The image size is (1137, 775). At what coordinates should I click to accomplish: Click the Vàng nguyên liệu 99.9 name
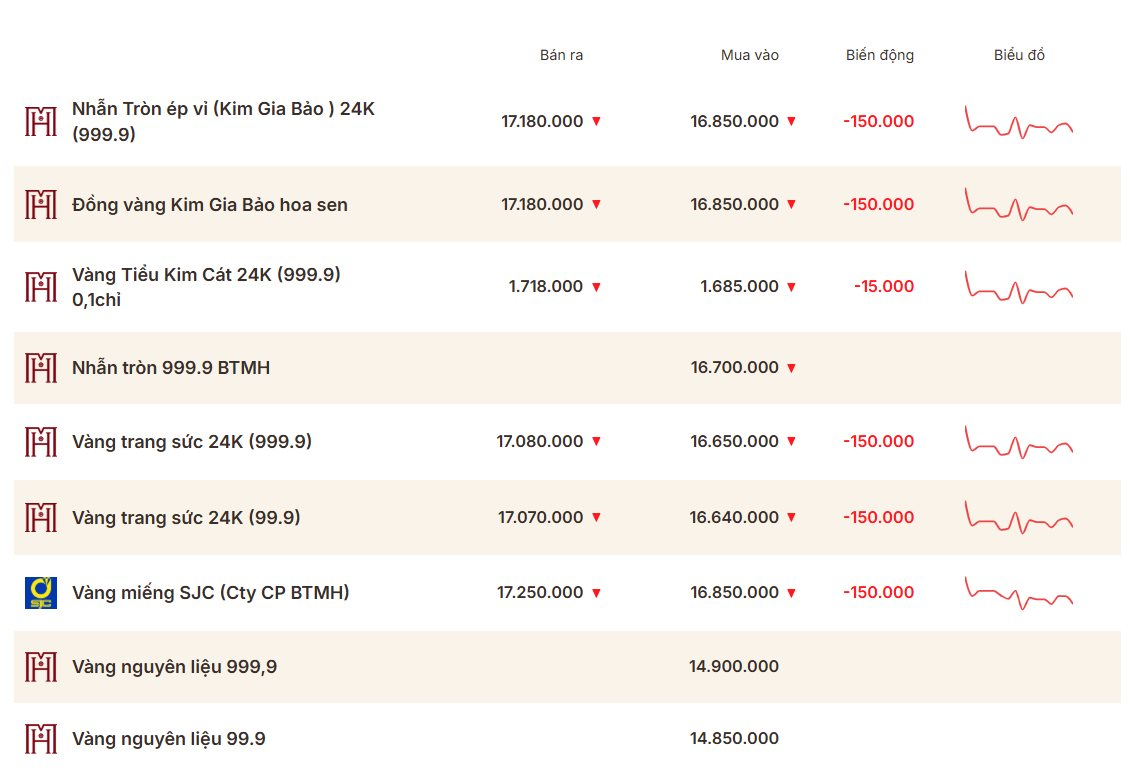tap(169, 739)
